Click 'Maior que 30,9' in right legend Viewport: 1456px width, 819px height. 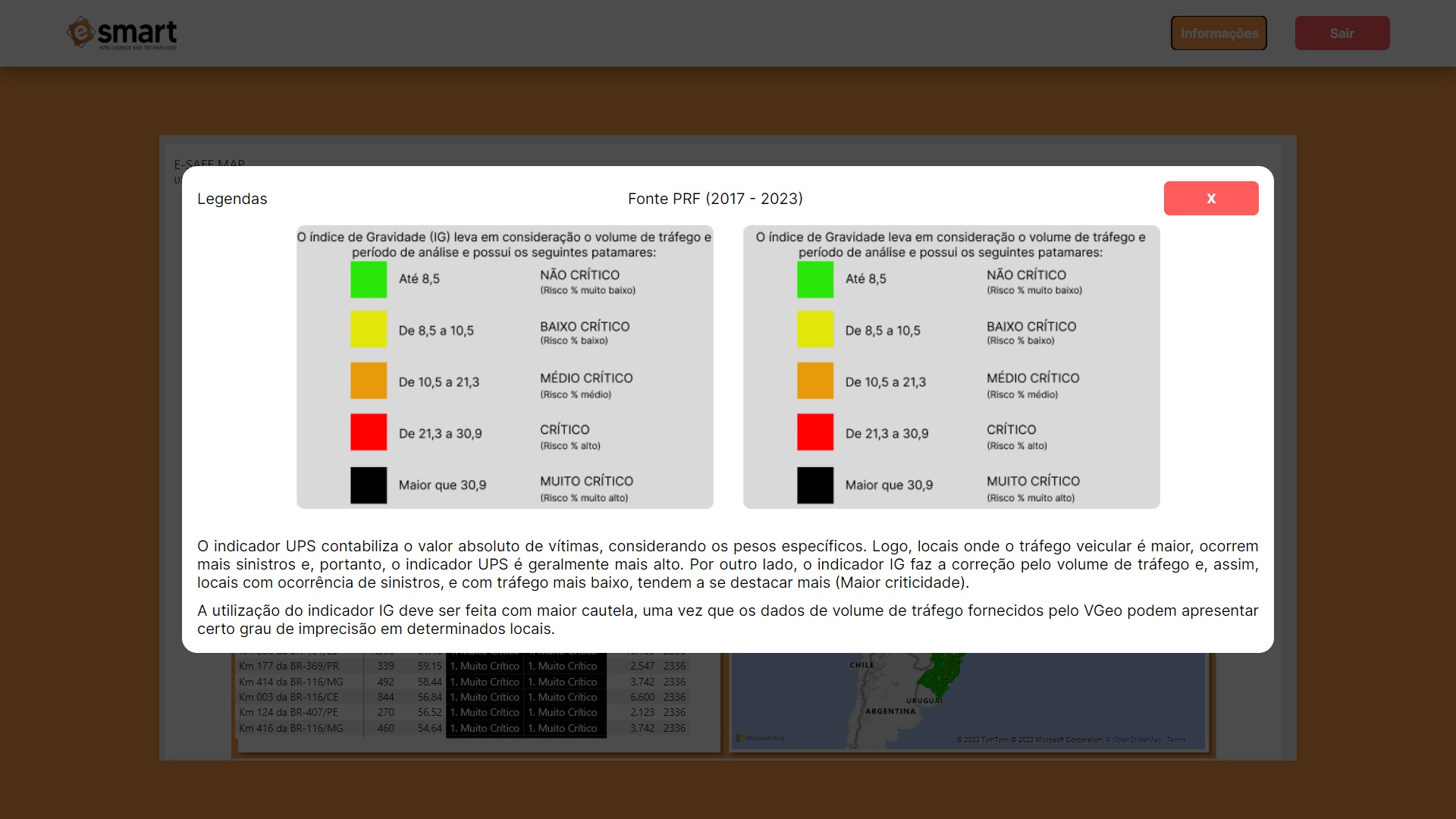point(890,485)
